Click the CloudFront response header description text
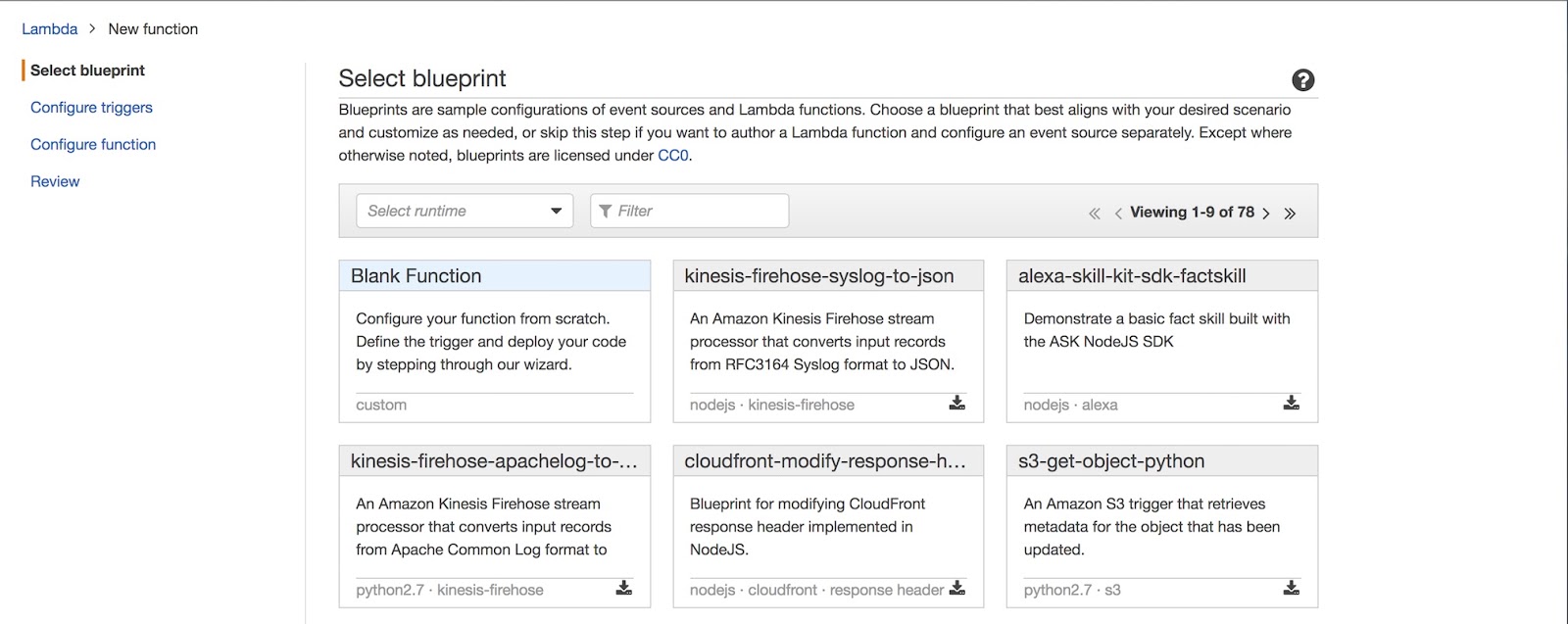1568x624 pixels. pos(808,527)
